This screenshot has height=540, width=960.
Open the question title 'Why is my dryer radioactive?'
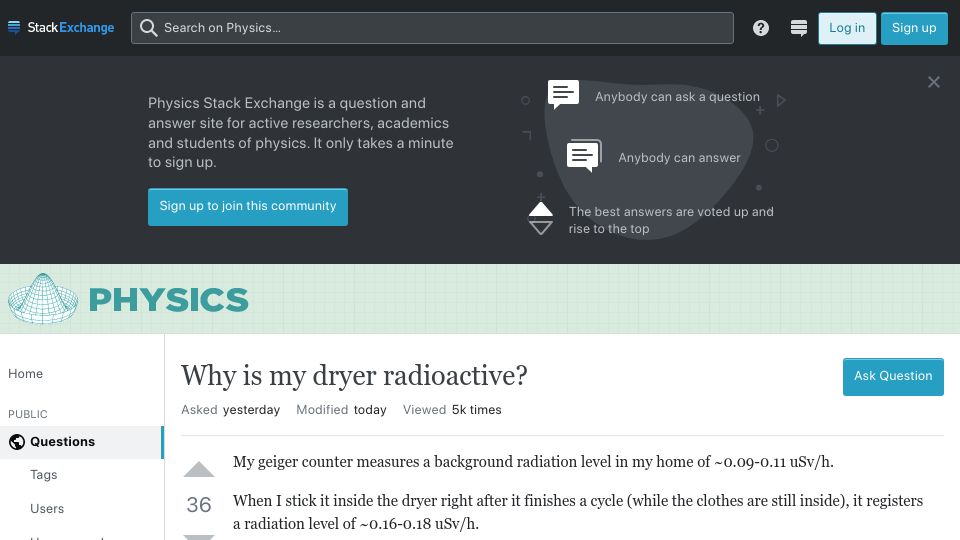(354, 376)
